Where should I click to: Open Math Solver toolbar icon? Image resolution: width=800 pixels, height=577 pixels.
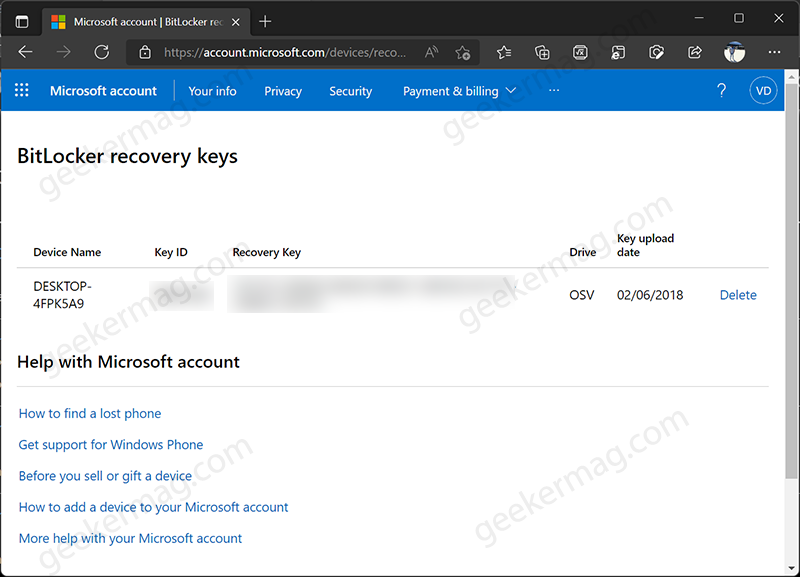[580, 52]
